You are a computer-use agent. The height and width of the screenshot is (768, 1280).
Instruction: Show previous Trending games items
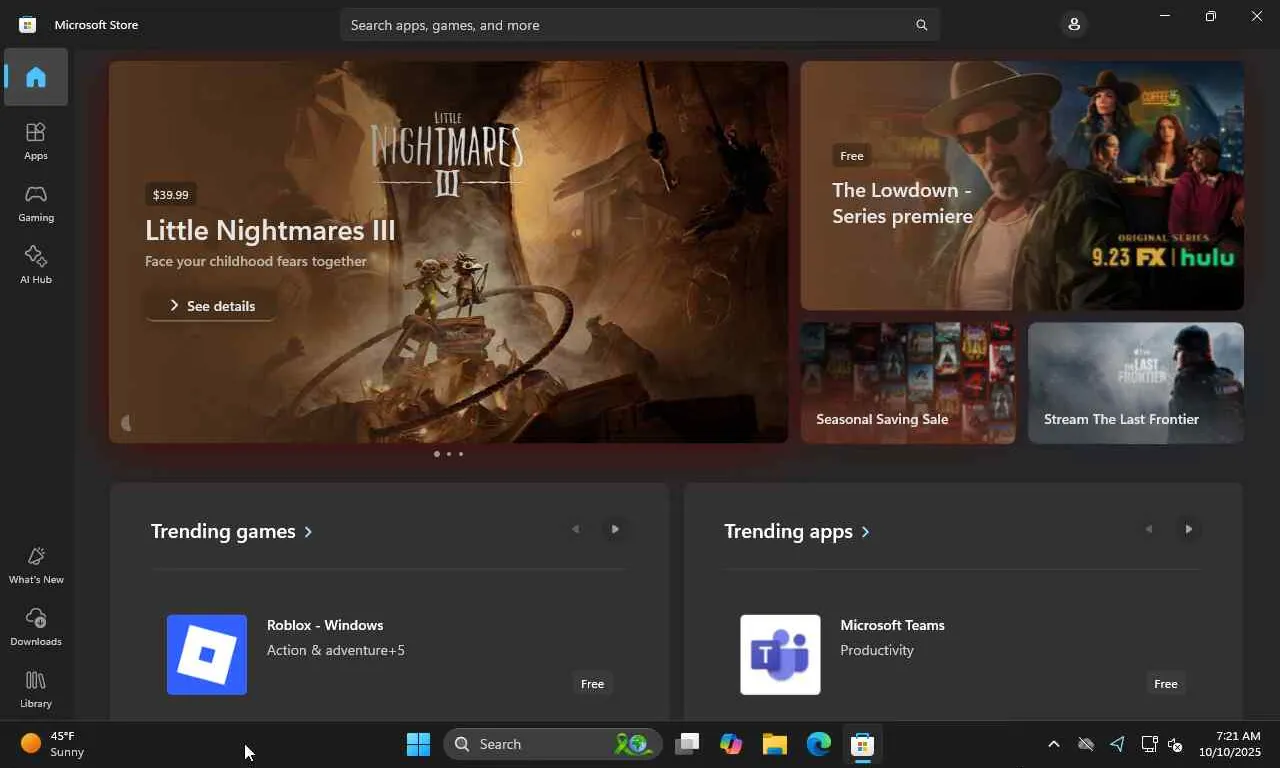click(575, 529)
